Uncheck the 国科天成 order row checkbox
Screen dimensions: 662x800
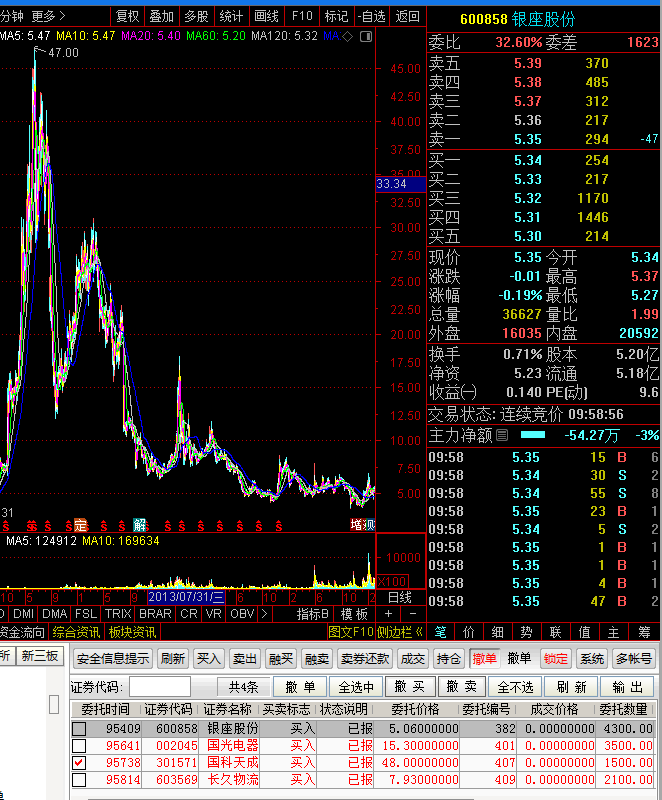(x=79, y=763)
